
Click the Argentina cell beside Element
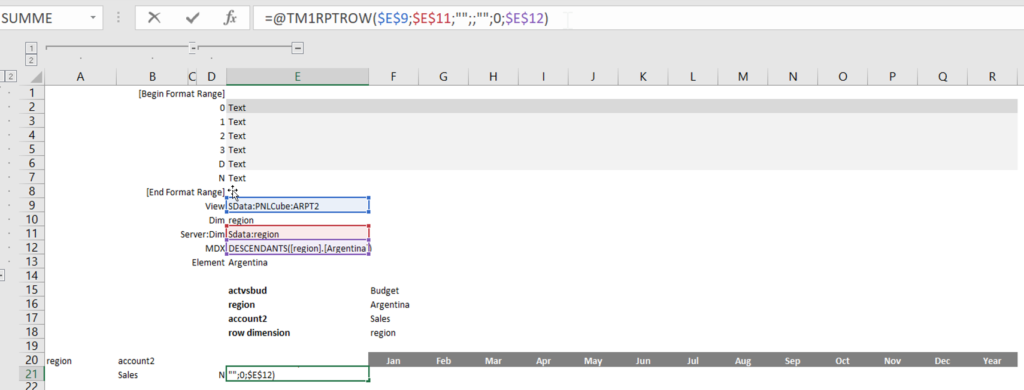(297, 263)
